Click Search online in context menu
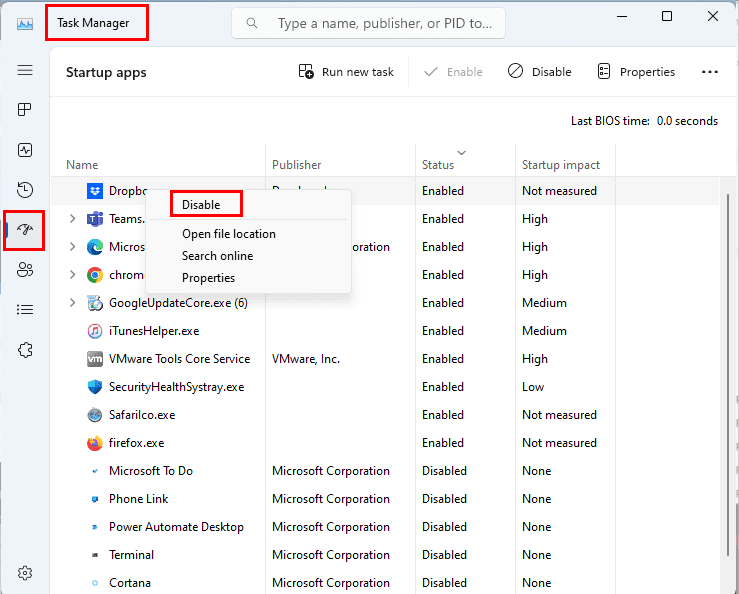The image size is (739, 594). pos(217,256)
